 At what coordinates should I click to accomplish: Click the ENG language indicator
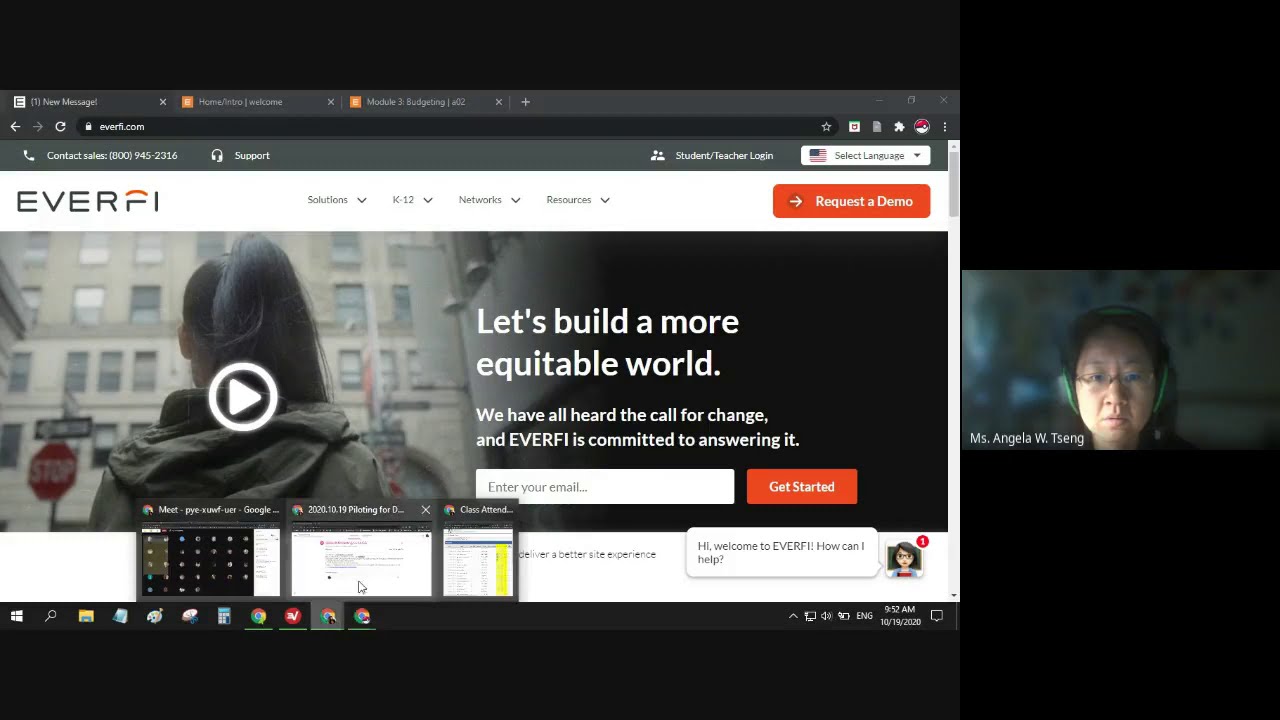(x=865, y=616)
